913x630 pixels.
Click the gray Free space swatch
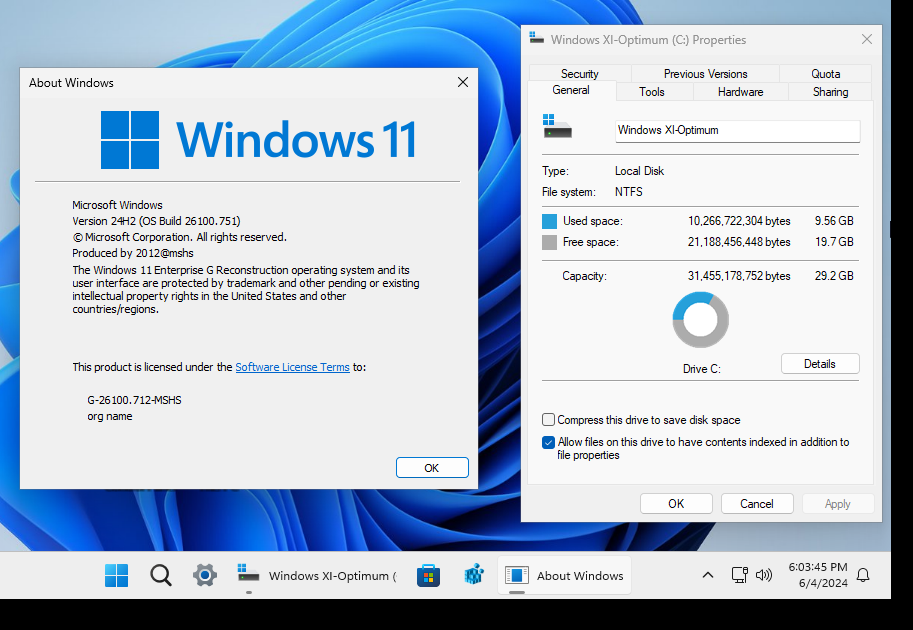click(x=549, y=242)
